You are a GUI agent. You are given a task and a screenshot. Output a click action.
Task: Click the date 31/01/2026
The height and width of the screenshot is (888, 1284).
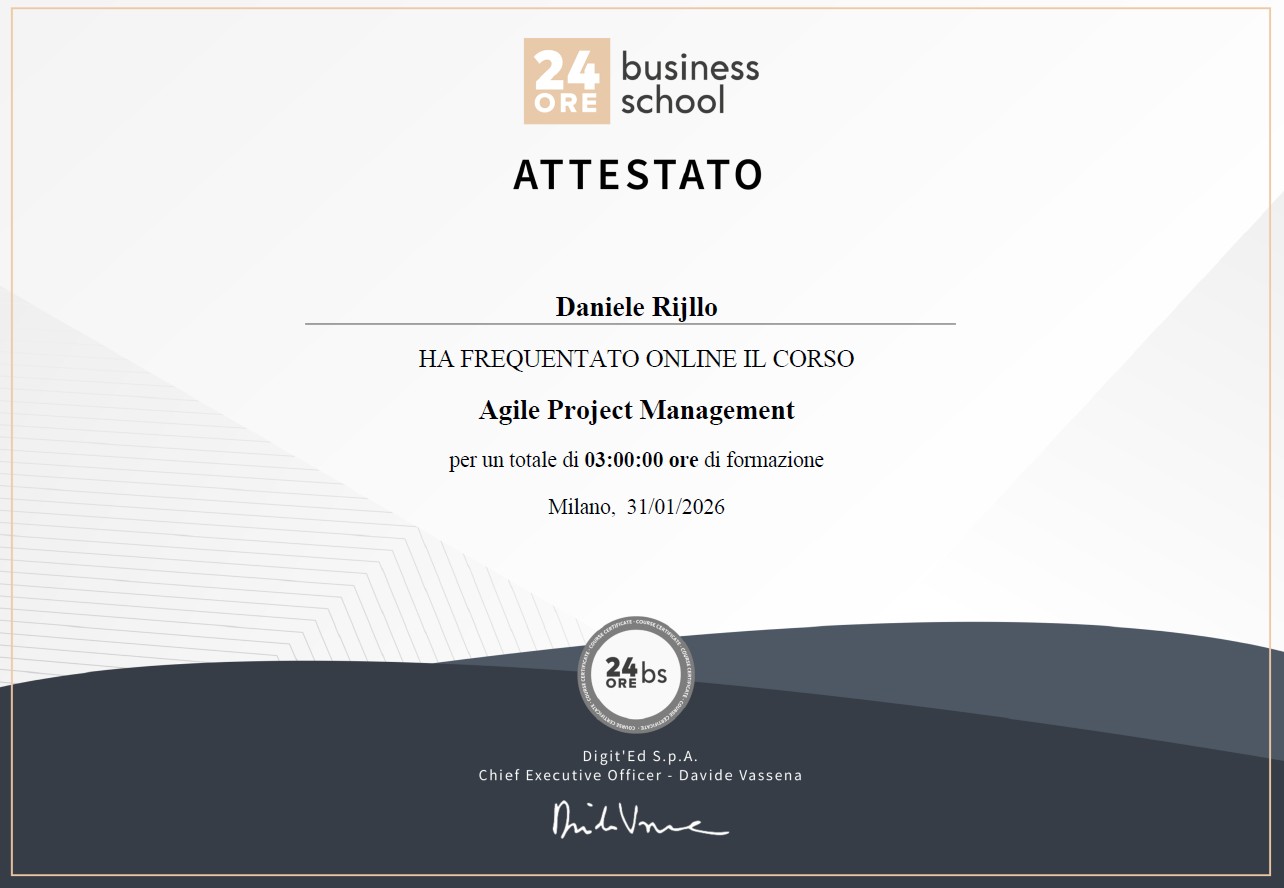tap(676, 507)
